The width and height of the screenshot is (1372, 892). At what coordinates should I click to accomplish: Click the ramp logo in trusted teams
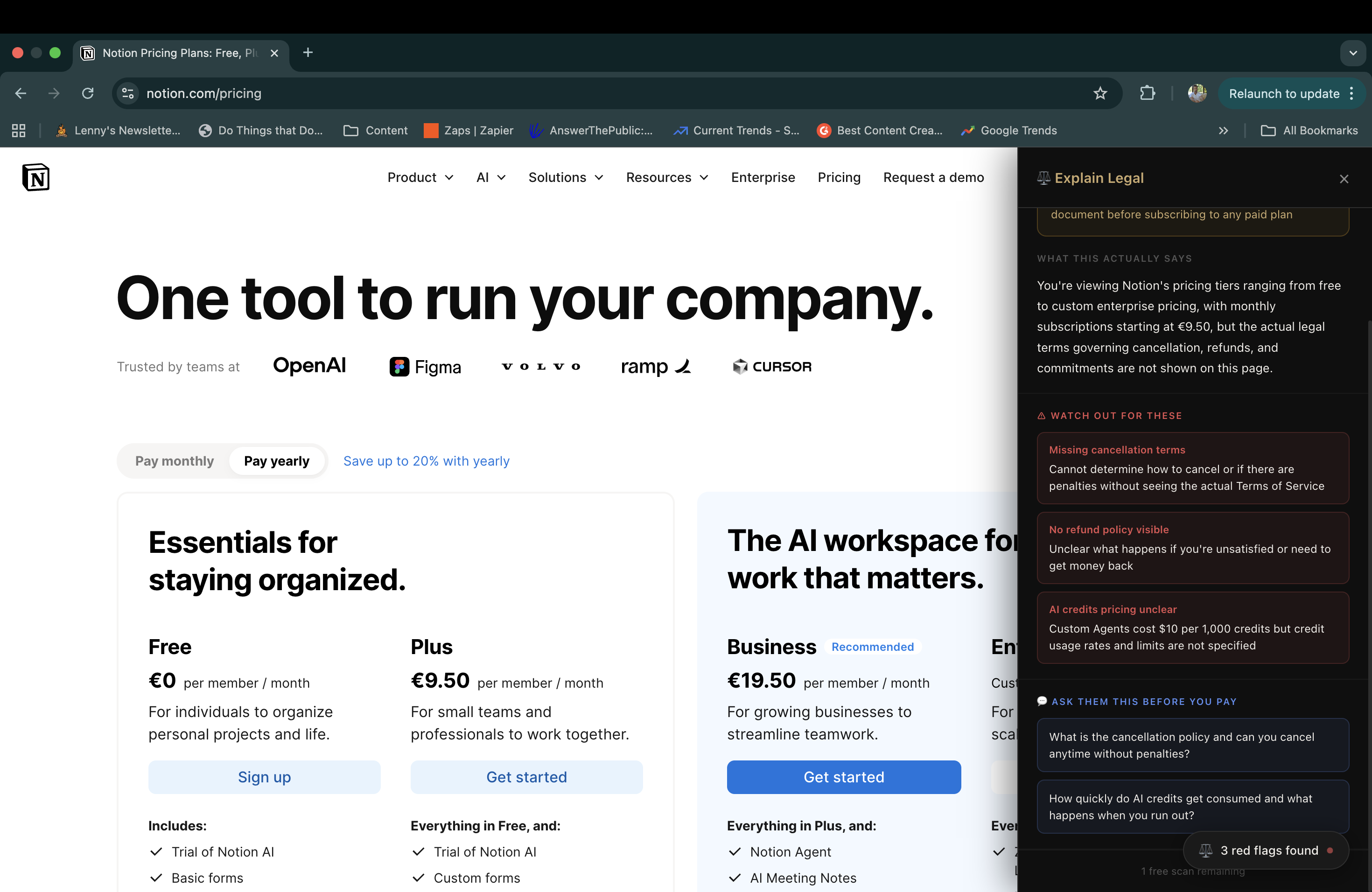[x=656, y=367]
